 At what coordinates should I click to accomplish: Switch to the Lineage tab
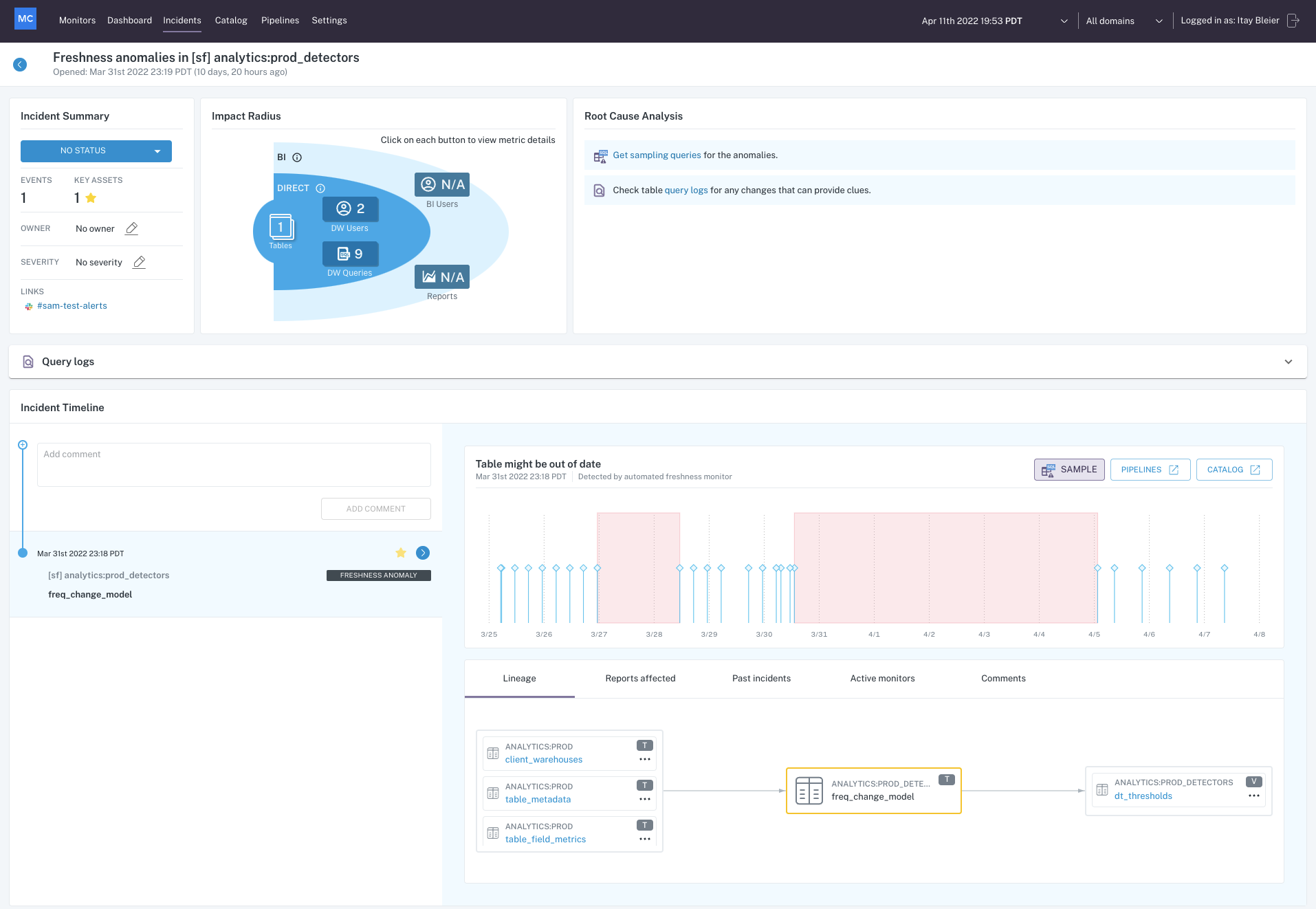[520, 679]
